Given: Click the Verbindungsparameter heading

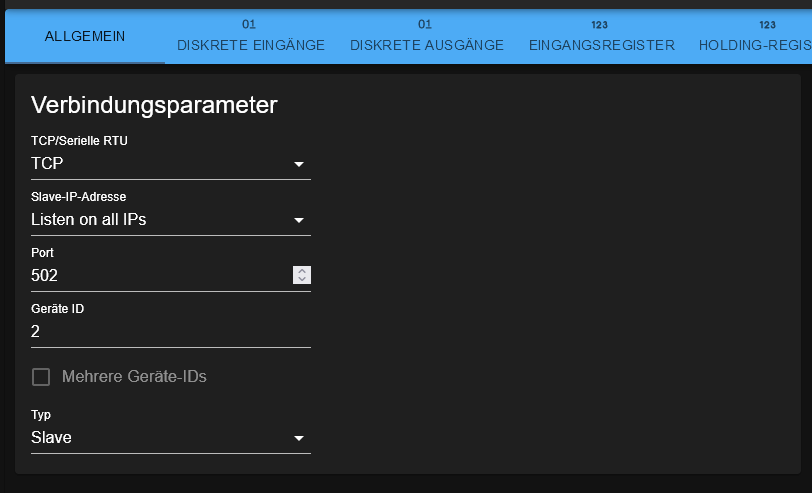Looking at the screenshot, I should (x=154, y=105).
